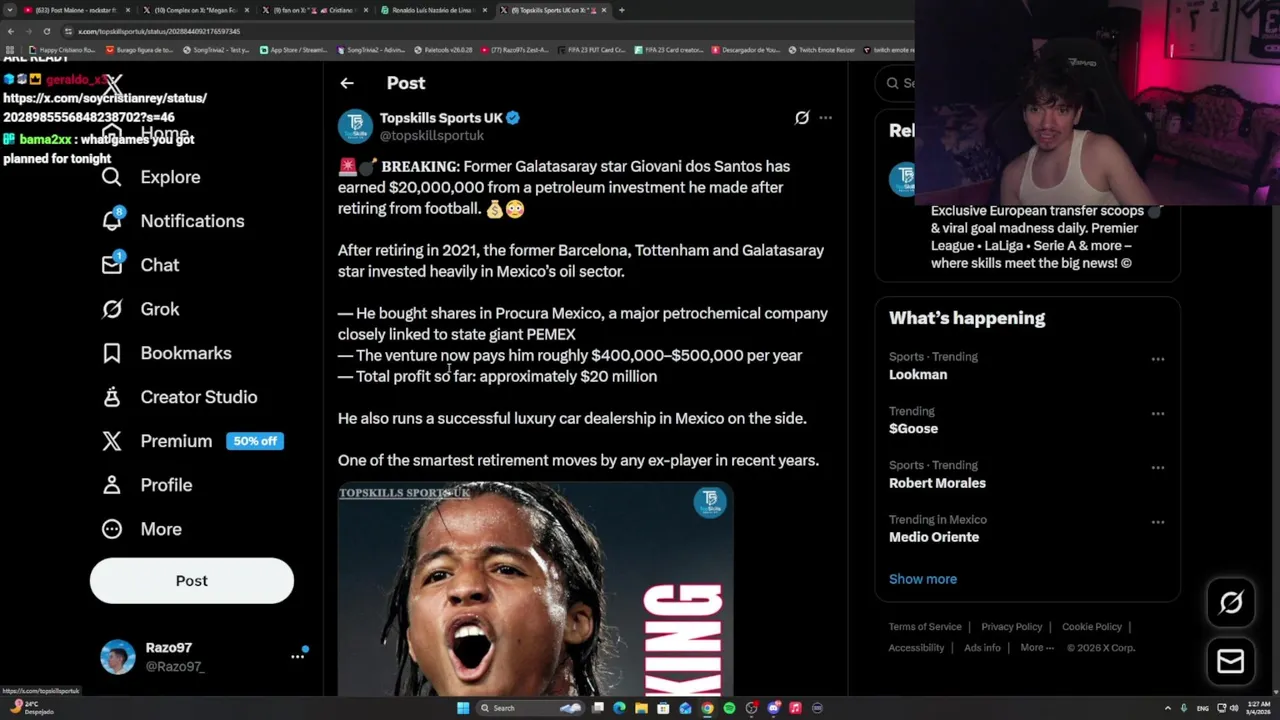The height and width of the screenshot is (720, 1280).
Task: Open Creator Studio in sidebar
Action: coord(179,397)
